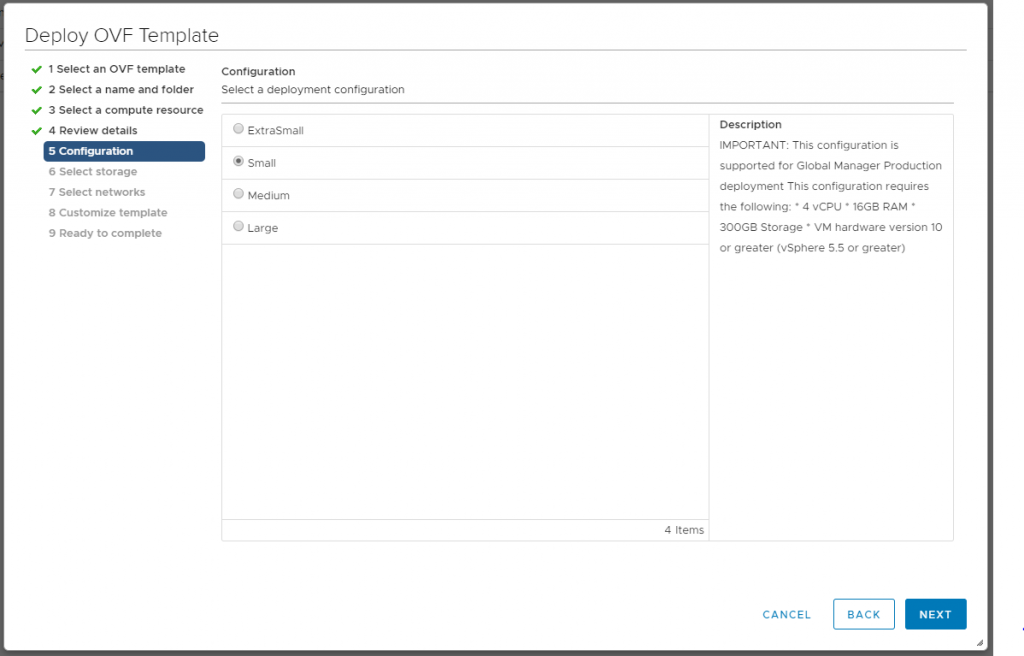Select the ExtraSmall radio button
1024x656 pixels.
[x=238, y=129]
